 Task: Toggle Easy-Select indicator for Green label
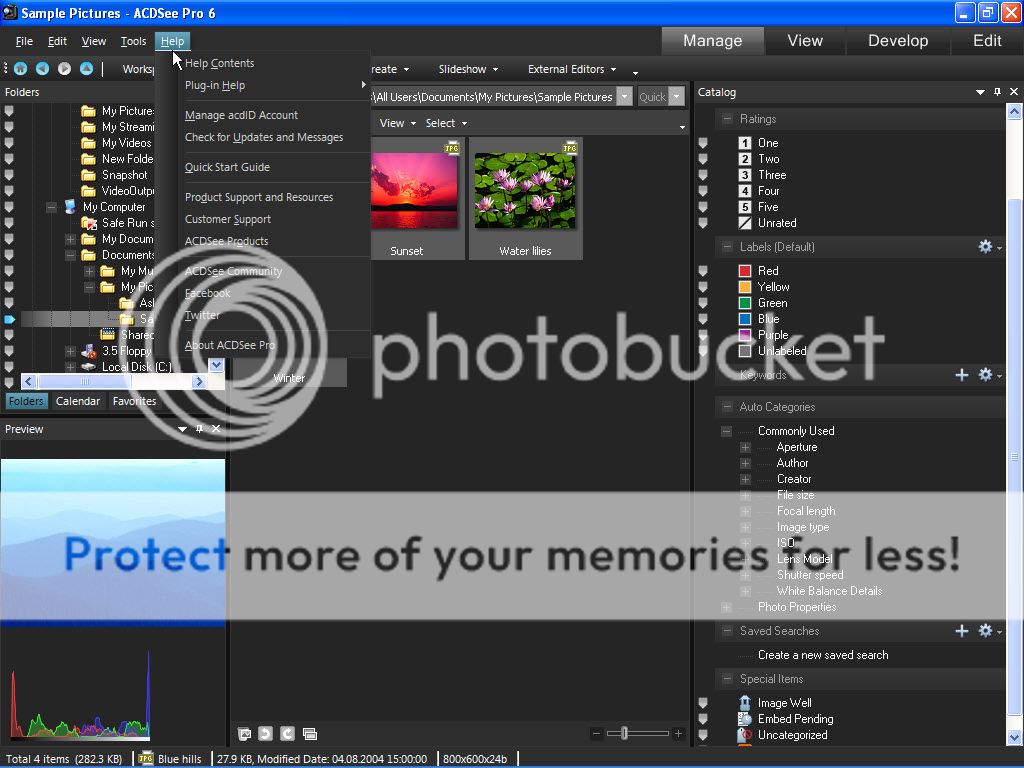pyautogui.click(x=703, y=302)
